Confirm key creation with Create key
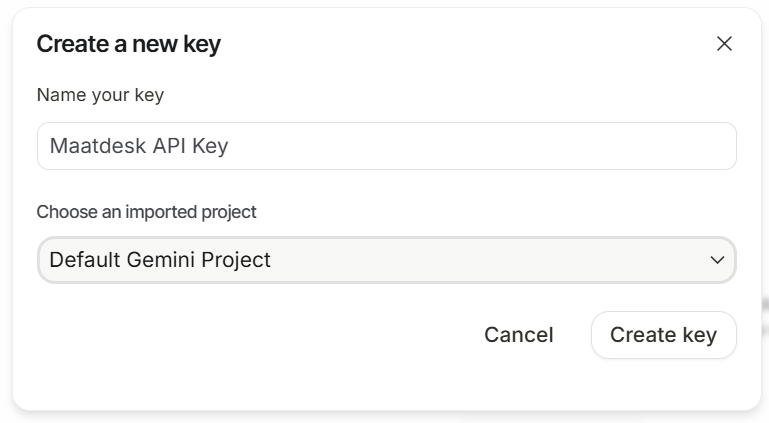769x423 pixels. click(x=663, y=335)
